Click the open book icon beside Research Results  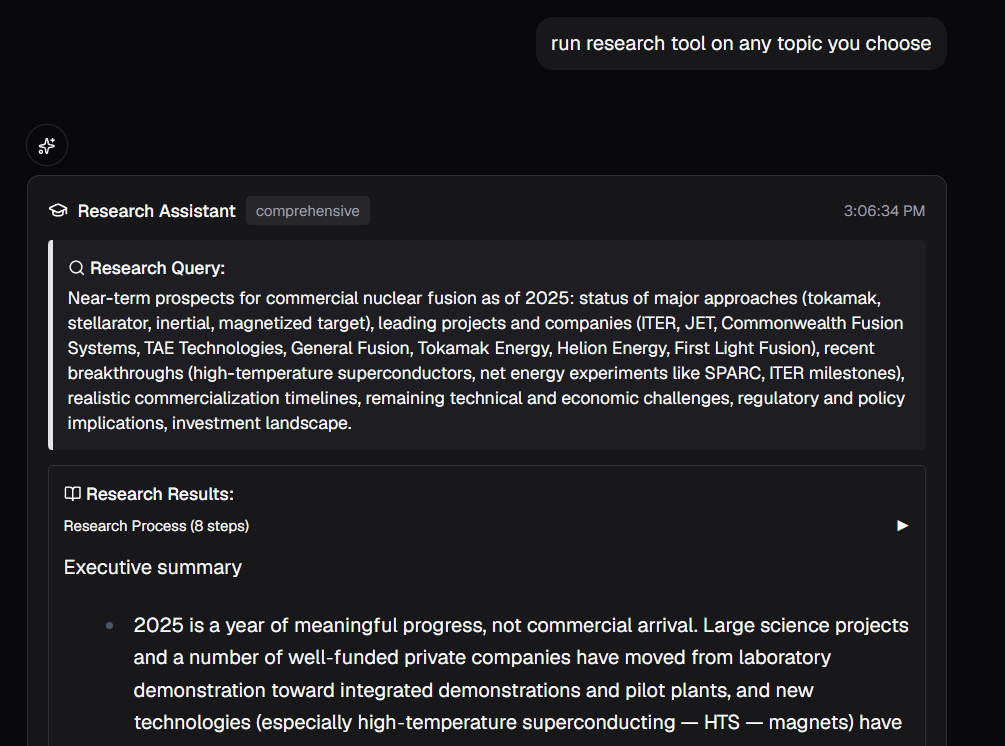pyautogui.click(x=72, y=493)
